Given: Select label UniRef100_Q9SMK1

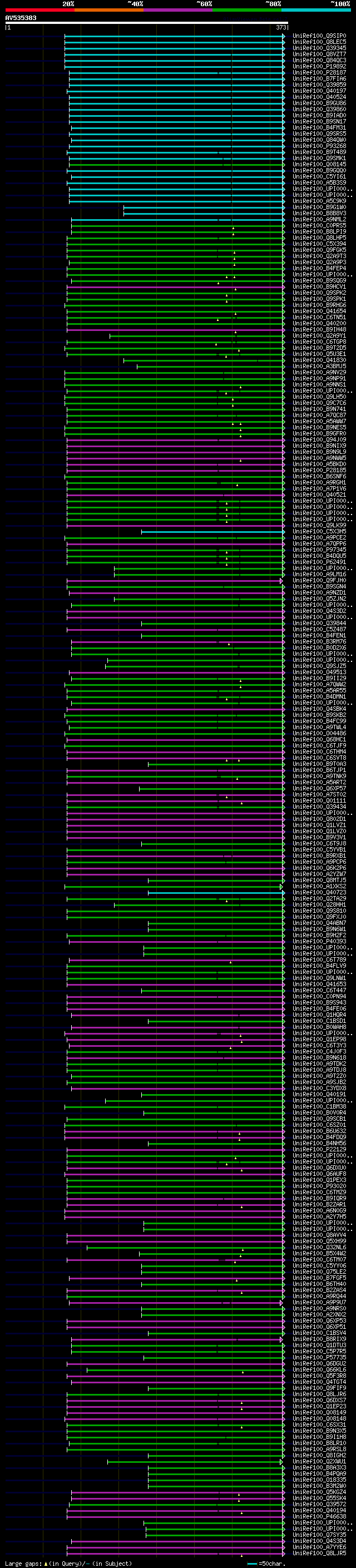Looking at the screenshot, I should (319, 159).
